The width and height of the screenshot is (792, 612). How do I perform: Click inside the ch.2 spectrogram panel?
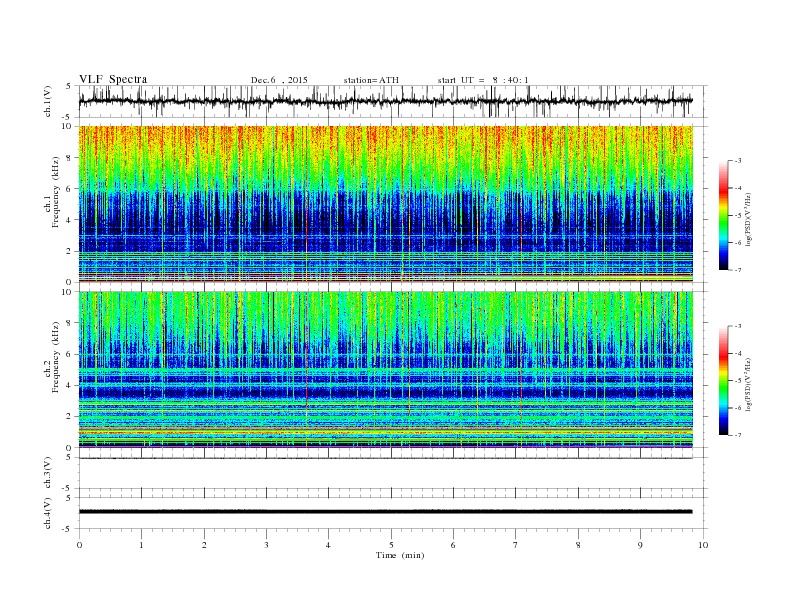coord(386,369)
